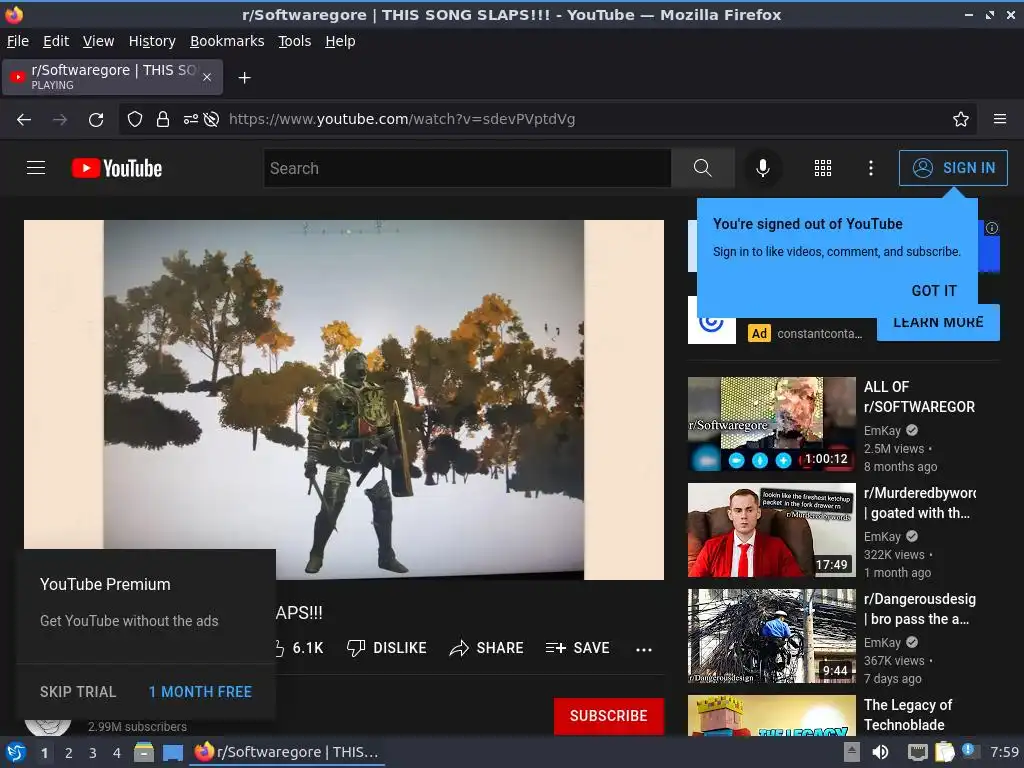View site security padlock info
Viewport: 1024px width, 768px height.
163,120
